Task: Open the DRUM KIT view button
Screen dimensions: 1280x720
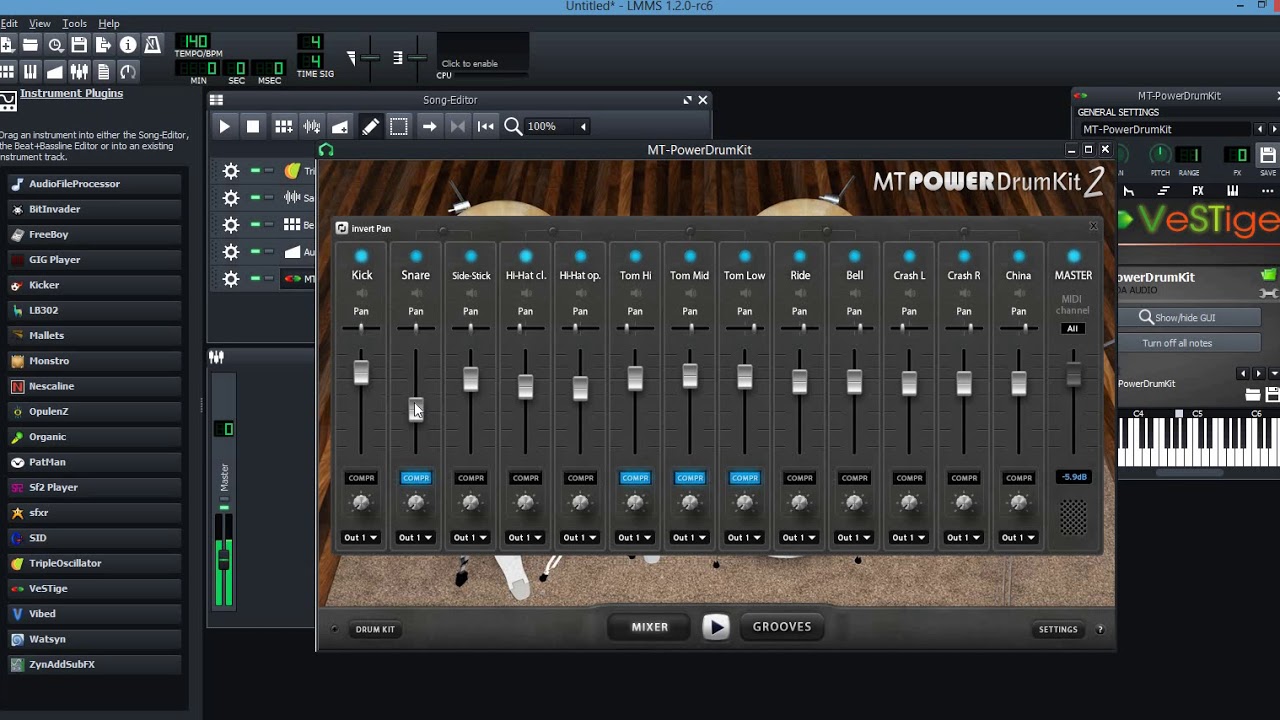Action: pos(375,629)
